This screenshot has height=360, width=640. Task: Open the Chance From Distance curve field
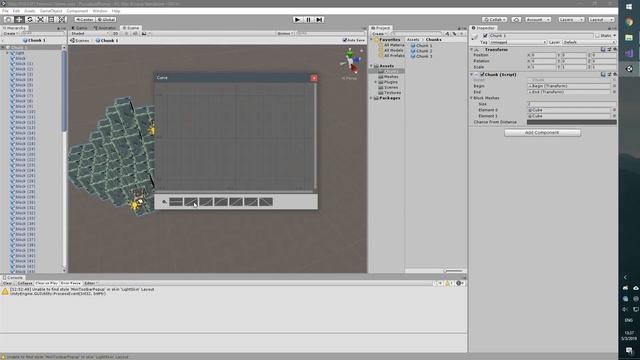571,122
